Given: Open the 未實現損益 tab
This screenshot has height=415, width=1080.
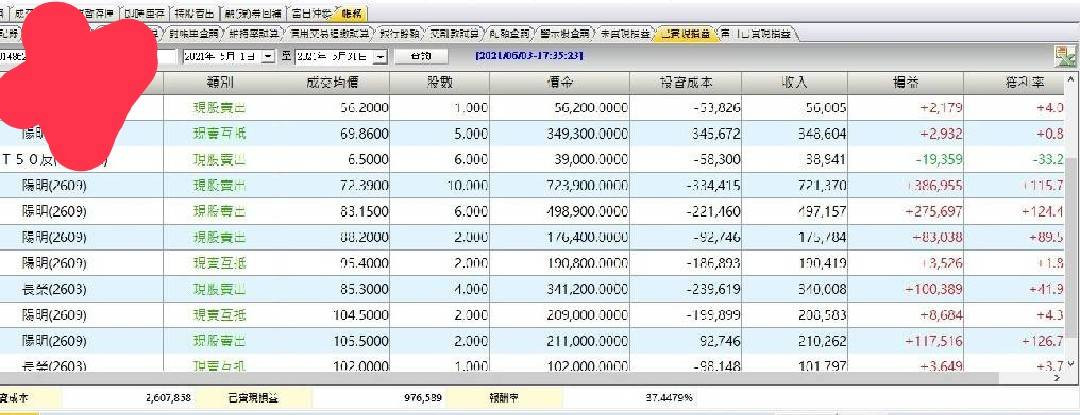Looking at the screenshot, I should (x=624, y=33).
